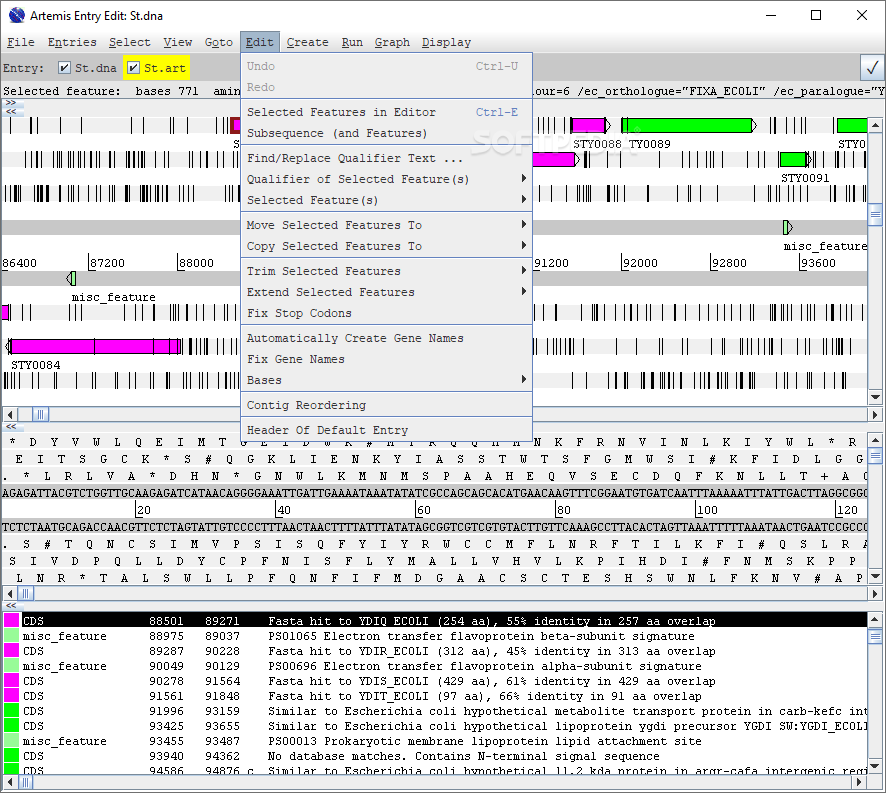Choose Header Of Default Entry
886x793 pixels.
(386, 430)
